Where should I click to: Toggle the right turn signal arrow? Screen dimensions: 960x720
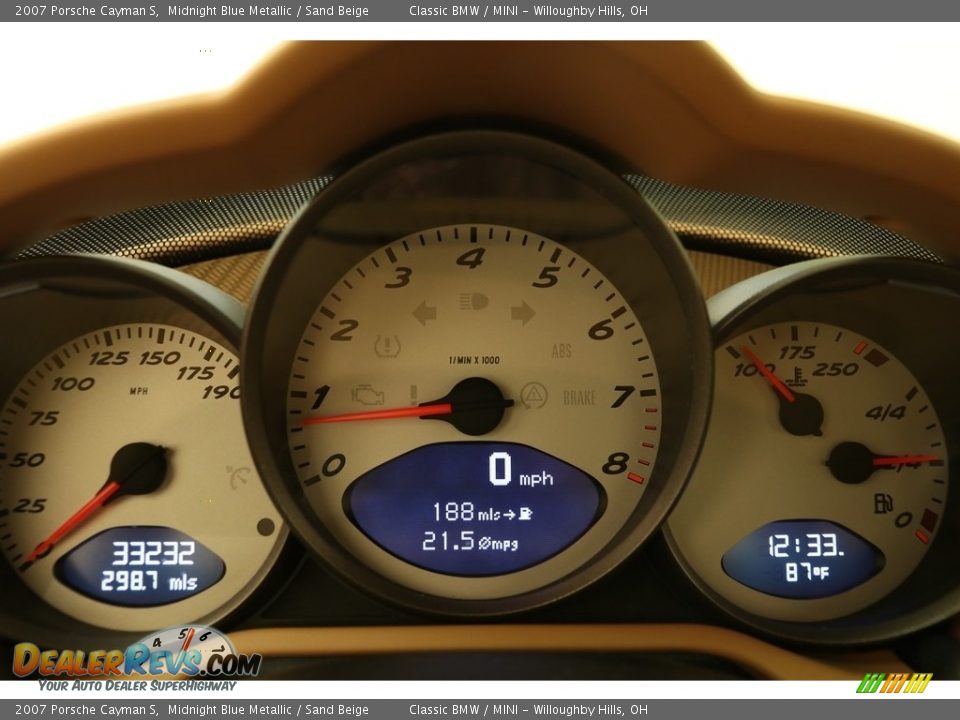coord(521,313)
